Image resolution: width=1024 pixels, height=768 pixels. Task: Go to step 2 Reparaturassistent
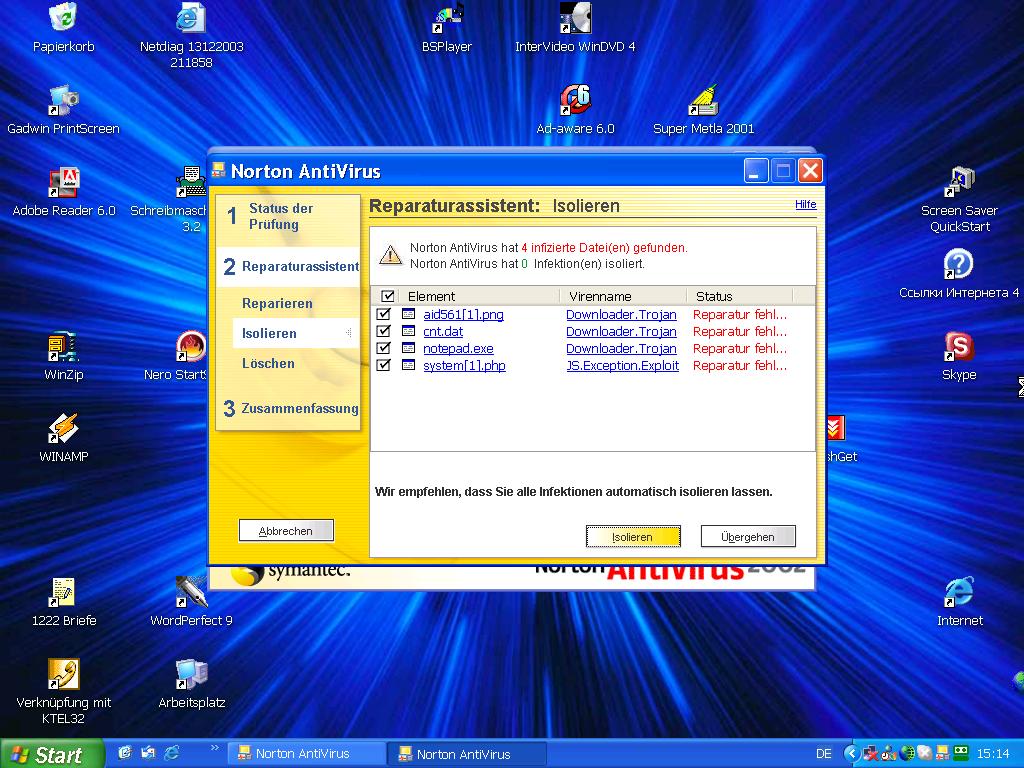[291, 266]
